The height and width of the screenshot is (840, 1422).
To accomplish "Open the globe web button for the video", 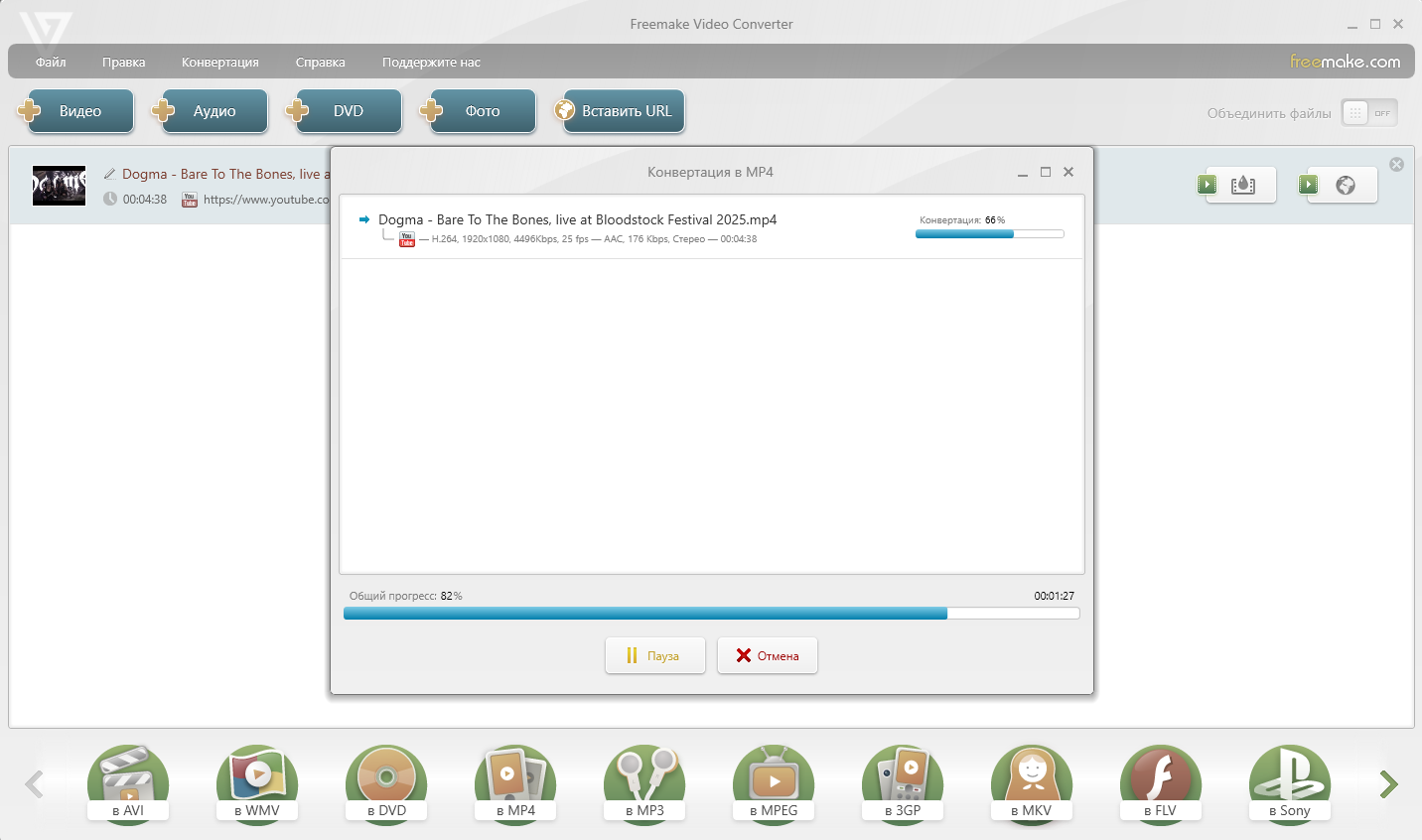I will [x=1339, y=185].
